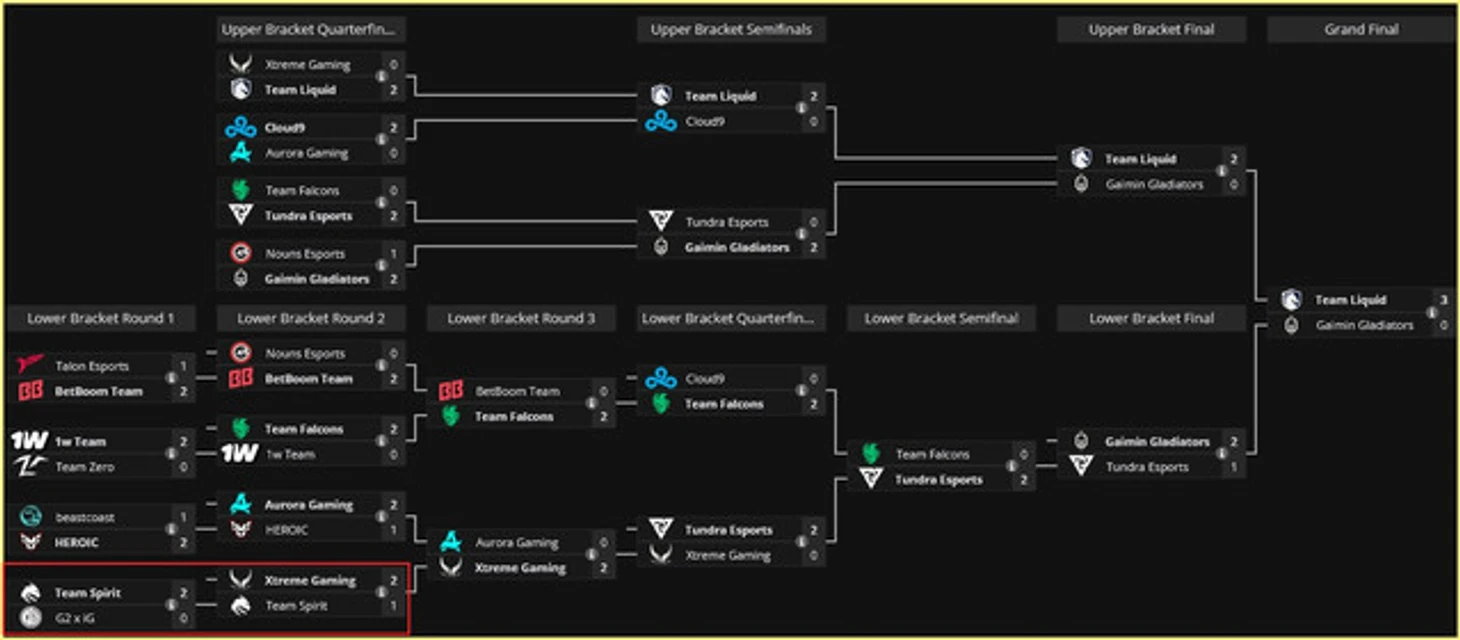Screen dimensions: 1460x640
Task: Click the Lower Bracket Round 3 header
Action: (521, 318)
